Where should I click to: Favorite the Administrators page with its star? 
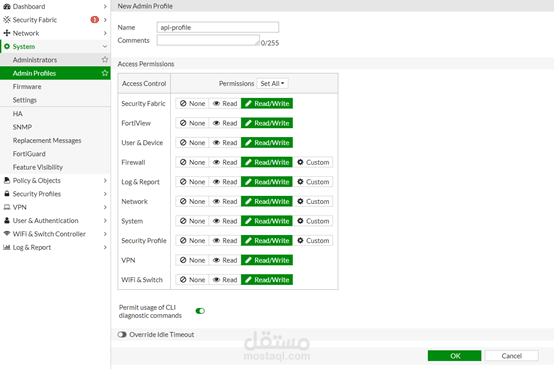coord(105,59)
